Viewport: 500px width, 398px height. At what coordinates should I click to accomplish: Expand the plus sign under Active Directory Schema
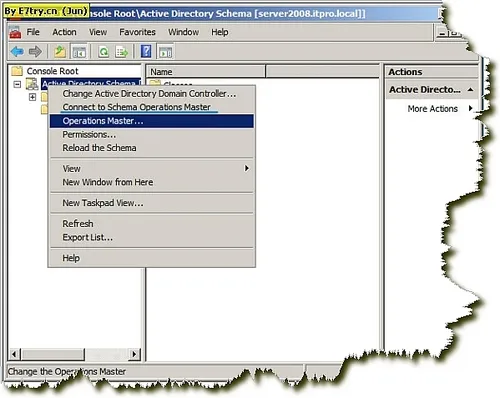[32, 97]
